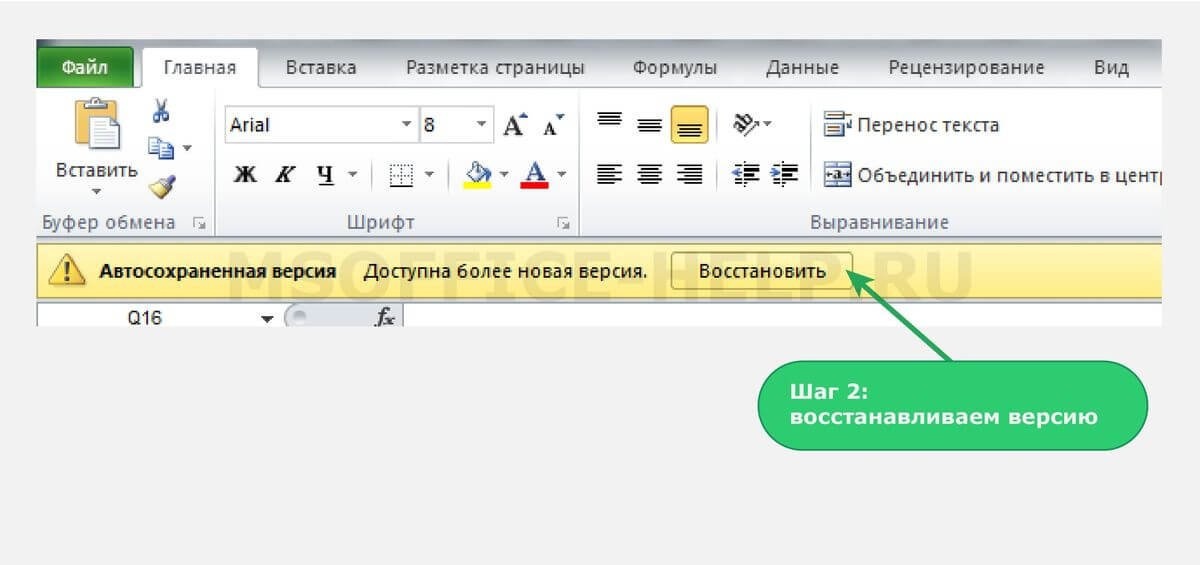
Task: Apply yellow fill color bucket
Action: pyautogui.click(x=479, y=175)
